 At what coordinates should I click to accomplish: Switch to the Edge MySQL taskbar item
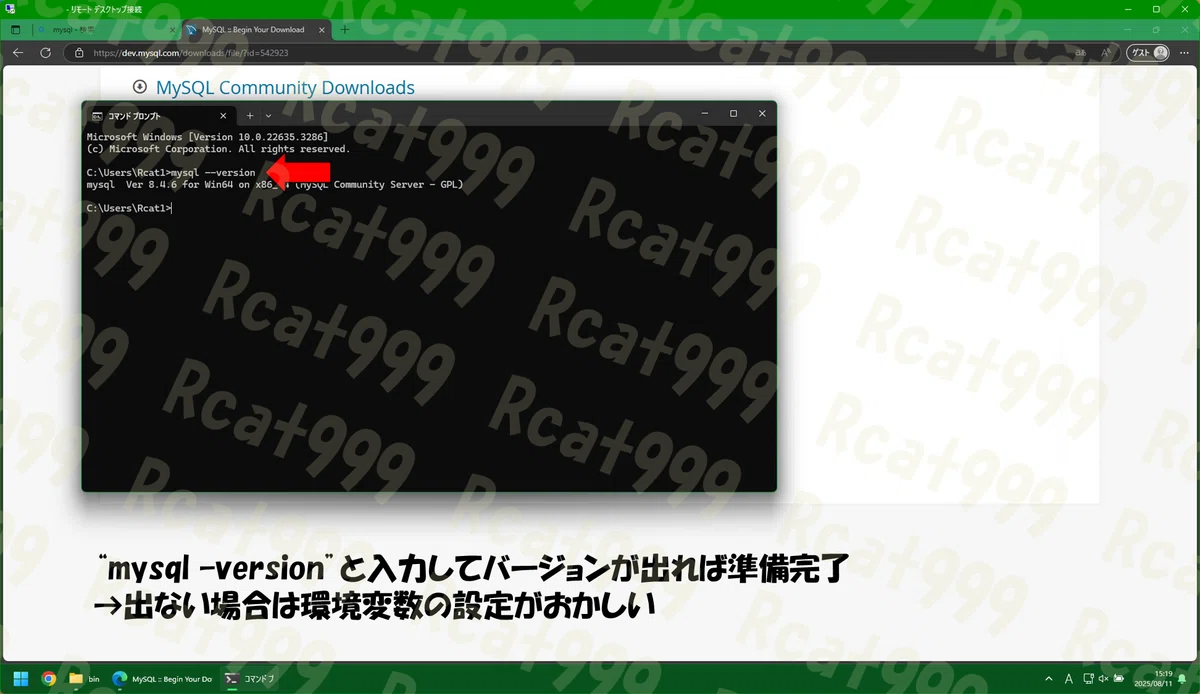pyautogui.click(x=163, y=678)
